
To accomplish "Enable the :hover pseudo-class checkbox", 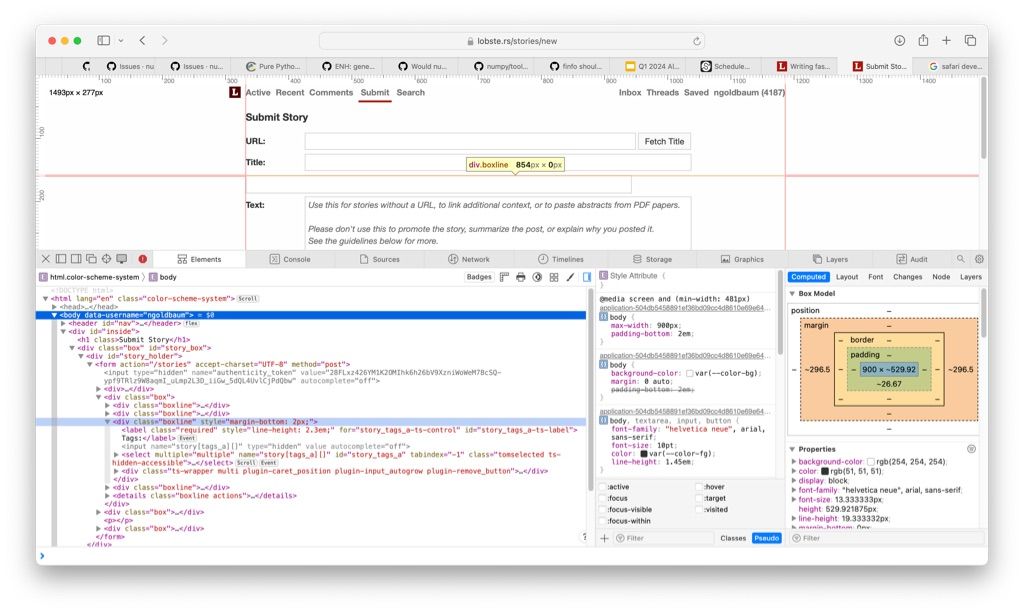I will point(699,487).
